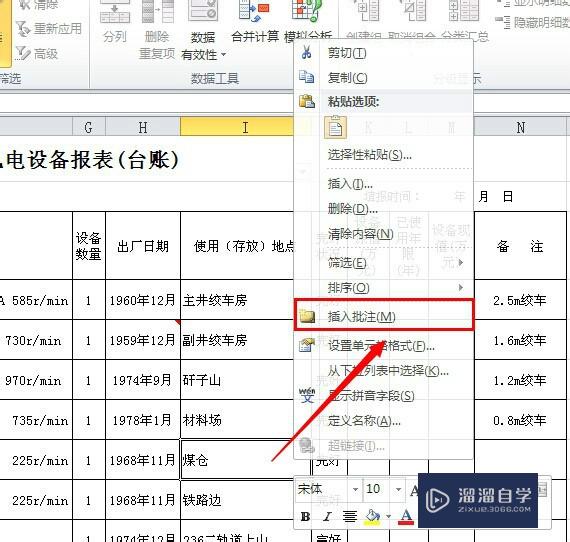This screenshot has height=542, width=570.
Task: Click the Format Cells icon
Action: click(x=306, y=345)
